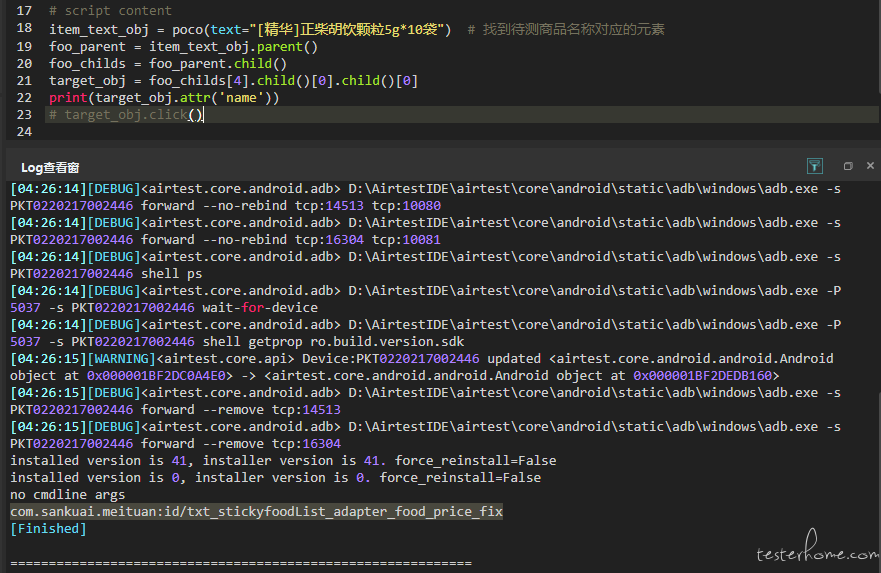Click line number 19 in gutter
Image resolution: width=881 pixels, height=573 pixels.
24,47
